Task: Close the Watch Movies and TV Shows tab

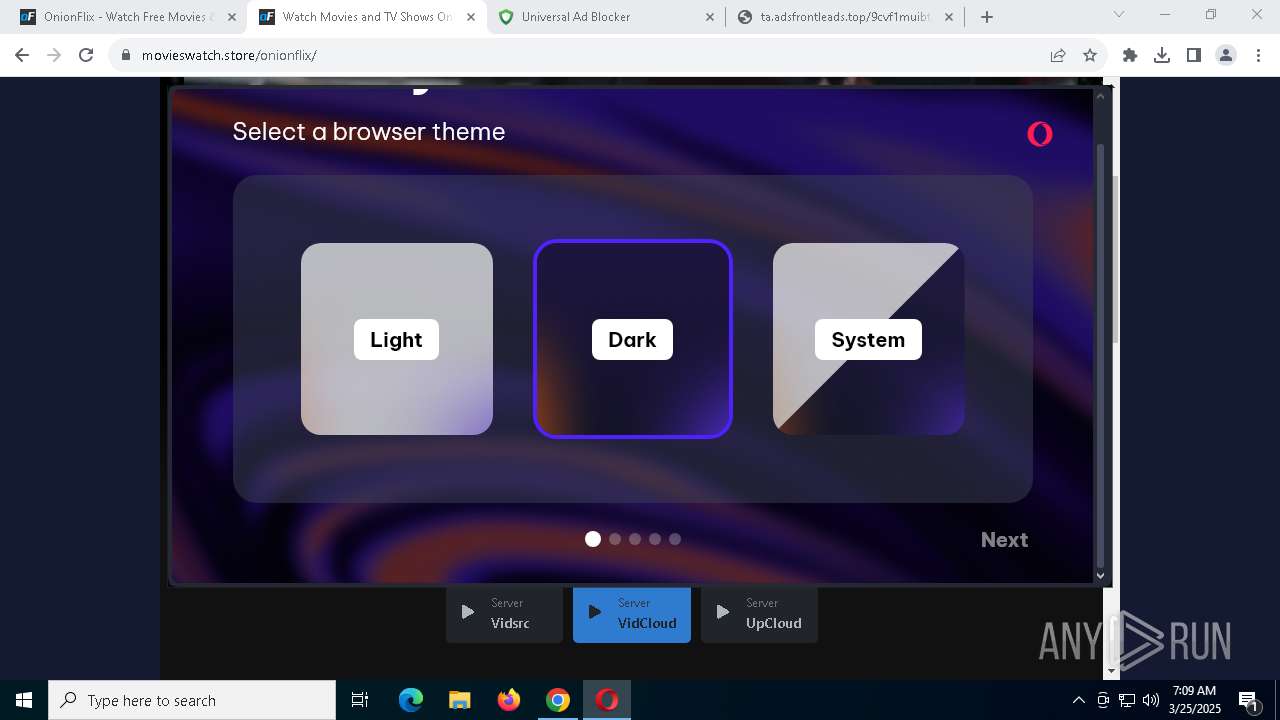Action: [471, 17]
